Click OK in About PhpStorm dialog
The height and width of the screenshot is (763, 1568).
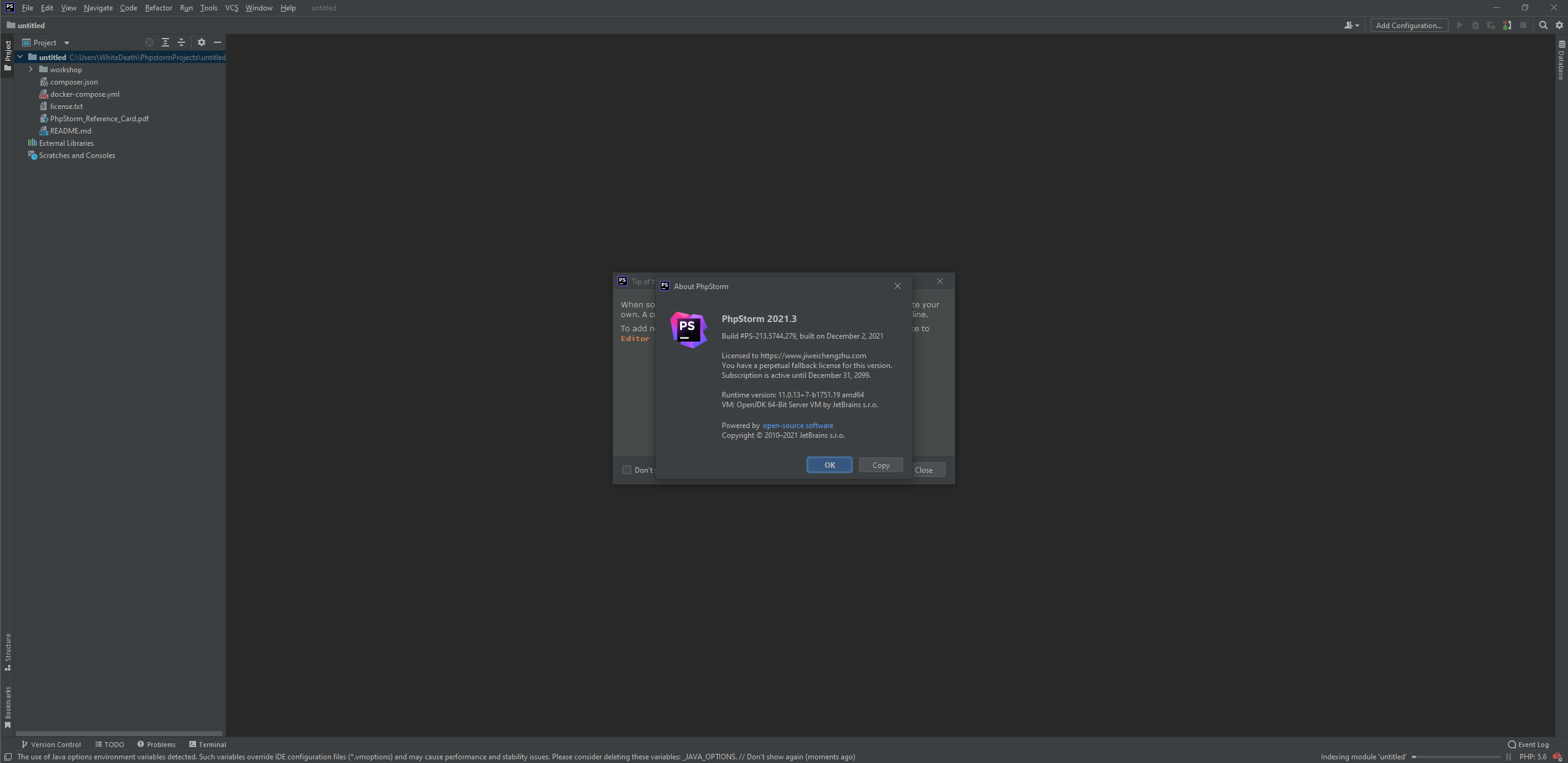point(830,465)
